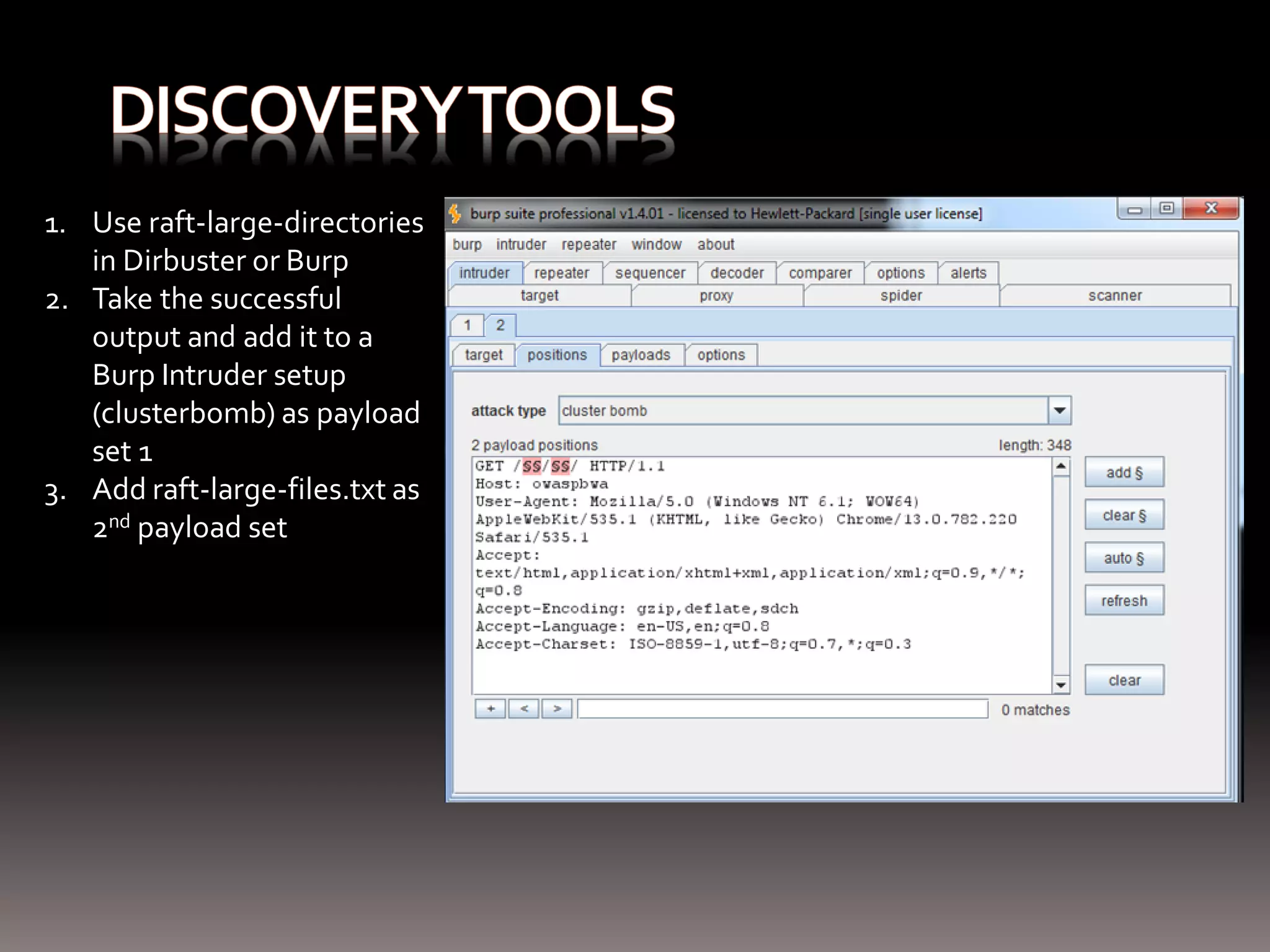1270x952 pixels.
Task: Click the 'Safari/535.1' line
Action: point(531,537)
